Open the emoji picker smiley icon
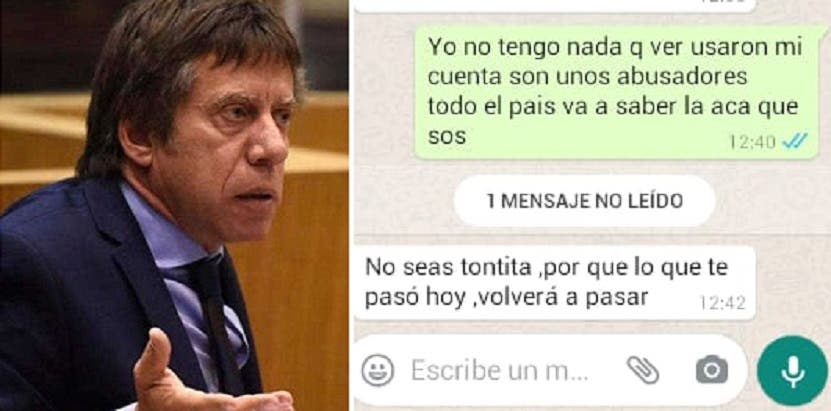Image resolution: width=831 pixels, height=411 pixels. 378,370
